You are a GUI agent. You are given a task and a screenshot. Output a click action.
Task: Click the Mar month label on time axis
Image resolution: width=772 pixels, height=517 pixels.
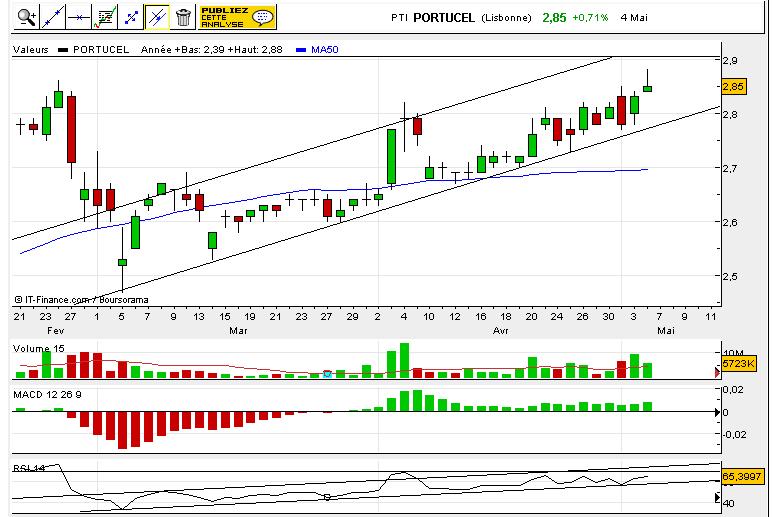(x=238, y=331)
